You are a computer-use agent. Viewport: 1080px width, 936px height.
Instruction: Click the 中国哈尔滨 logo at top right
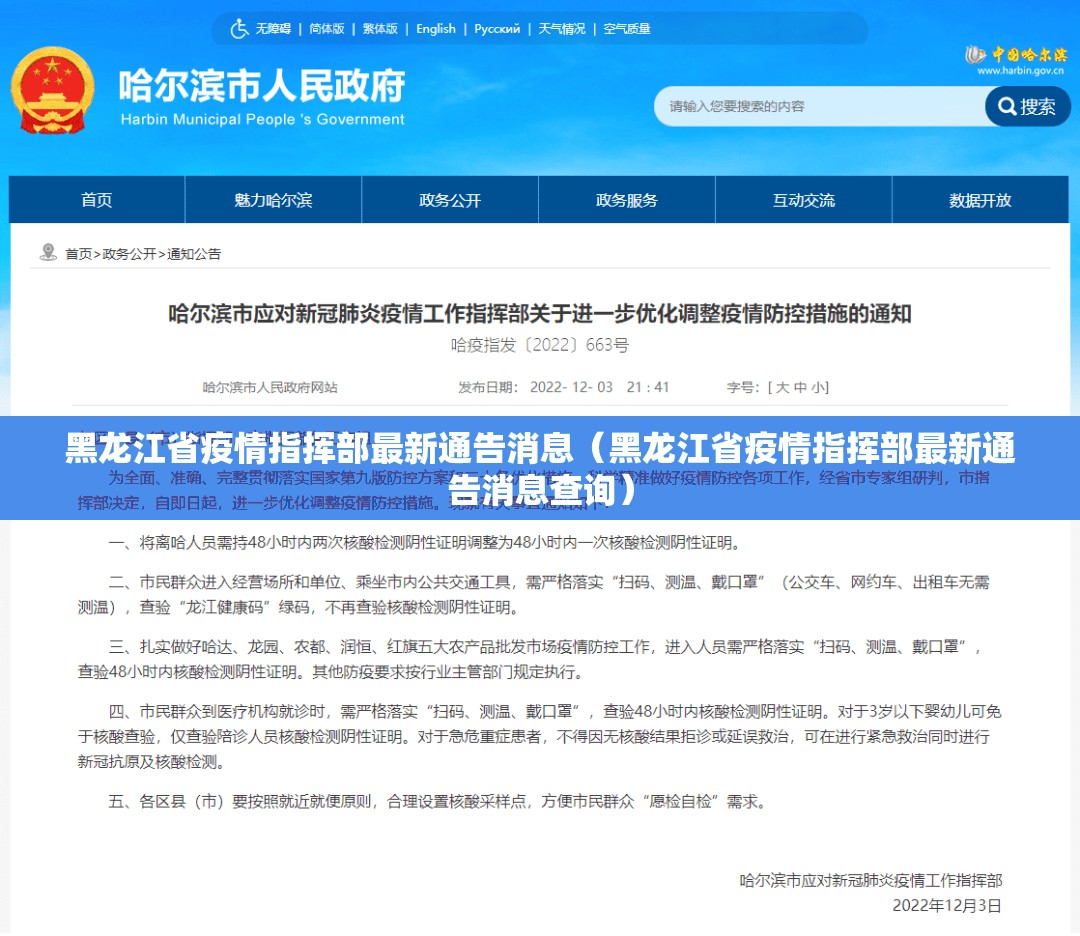click(x=1017, y=59)
